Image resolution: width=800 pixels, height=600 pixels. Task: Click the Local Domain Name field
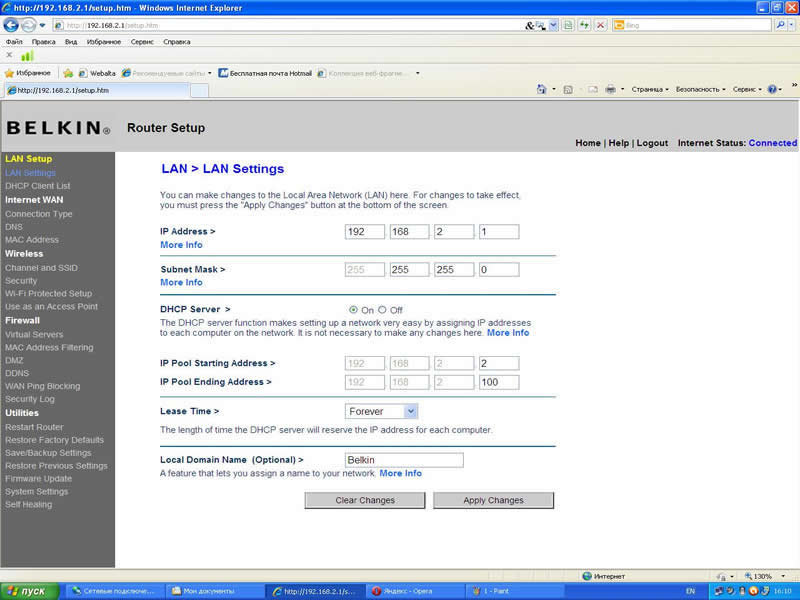point(404,460)
